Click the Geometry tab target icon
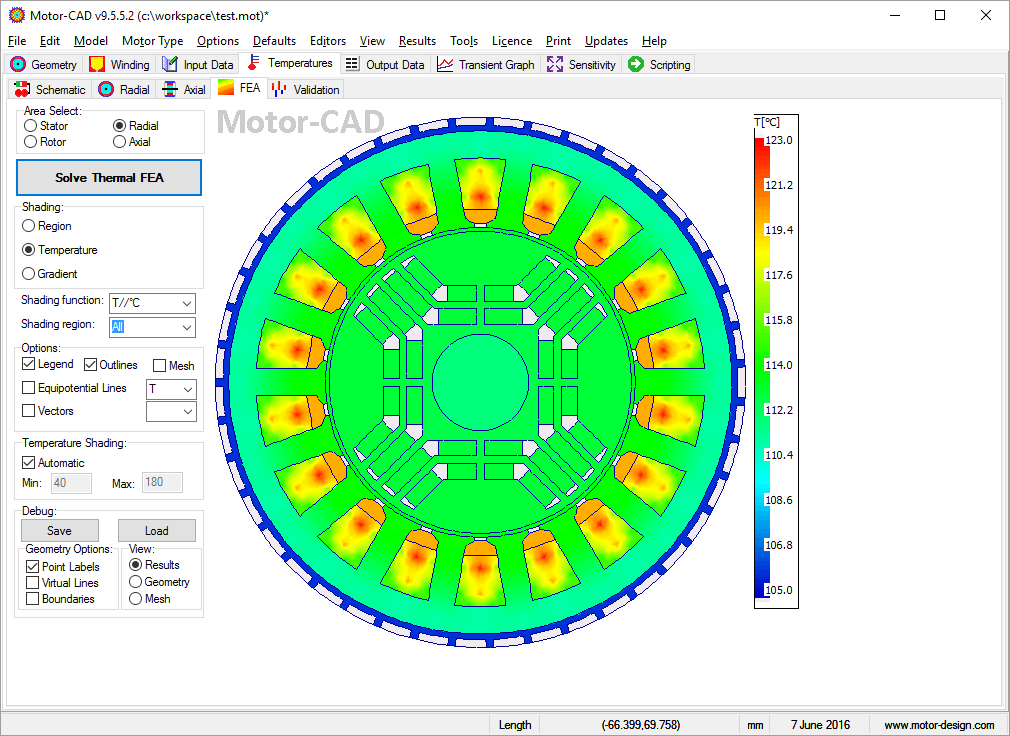Screen dimensions: 1010x736 (x=19, y=64)
